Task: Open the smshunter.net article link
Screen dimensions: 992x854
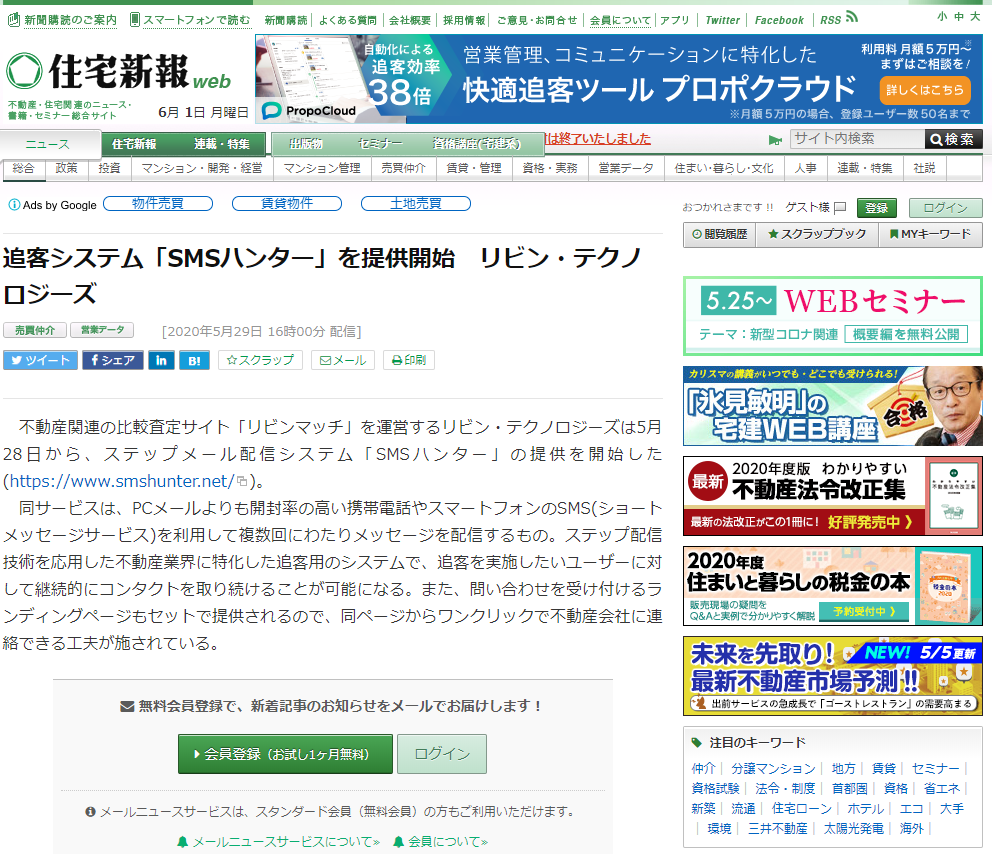Action: click(122, 481)
